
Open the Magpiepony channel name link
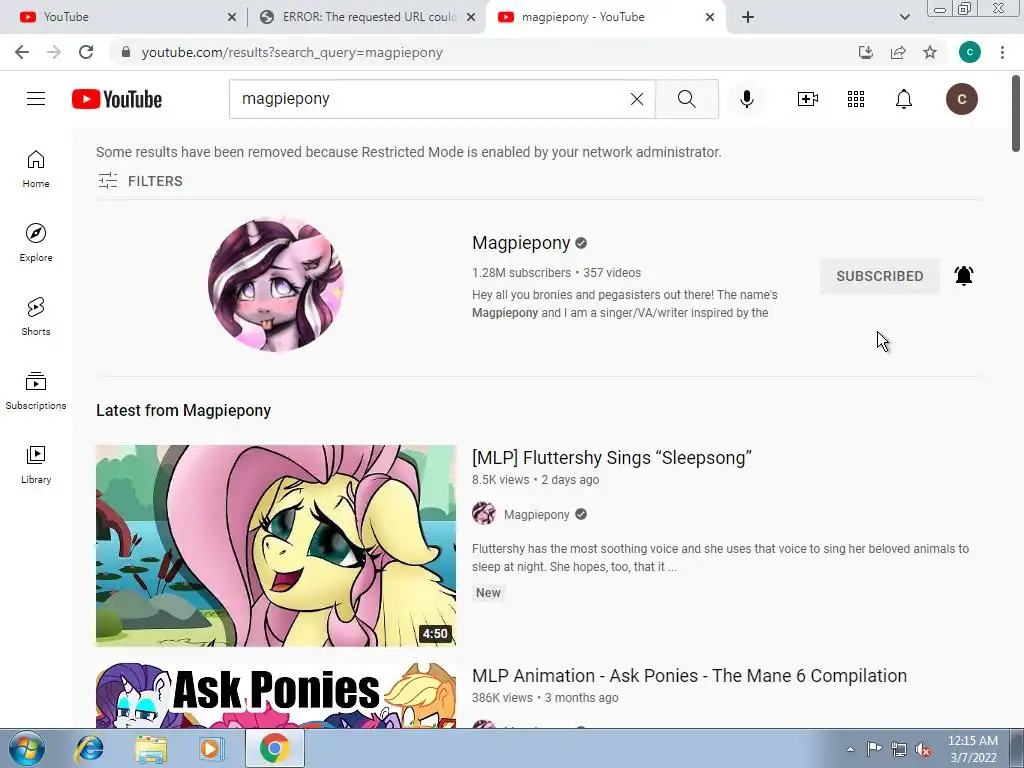tap(521, 243)
